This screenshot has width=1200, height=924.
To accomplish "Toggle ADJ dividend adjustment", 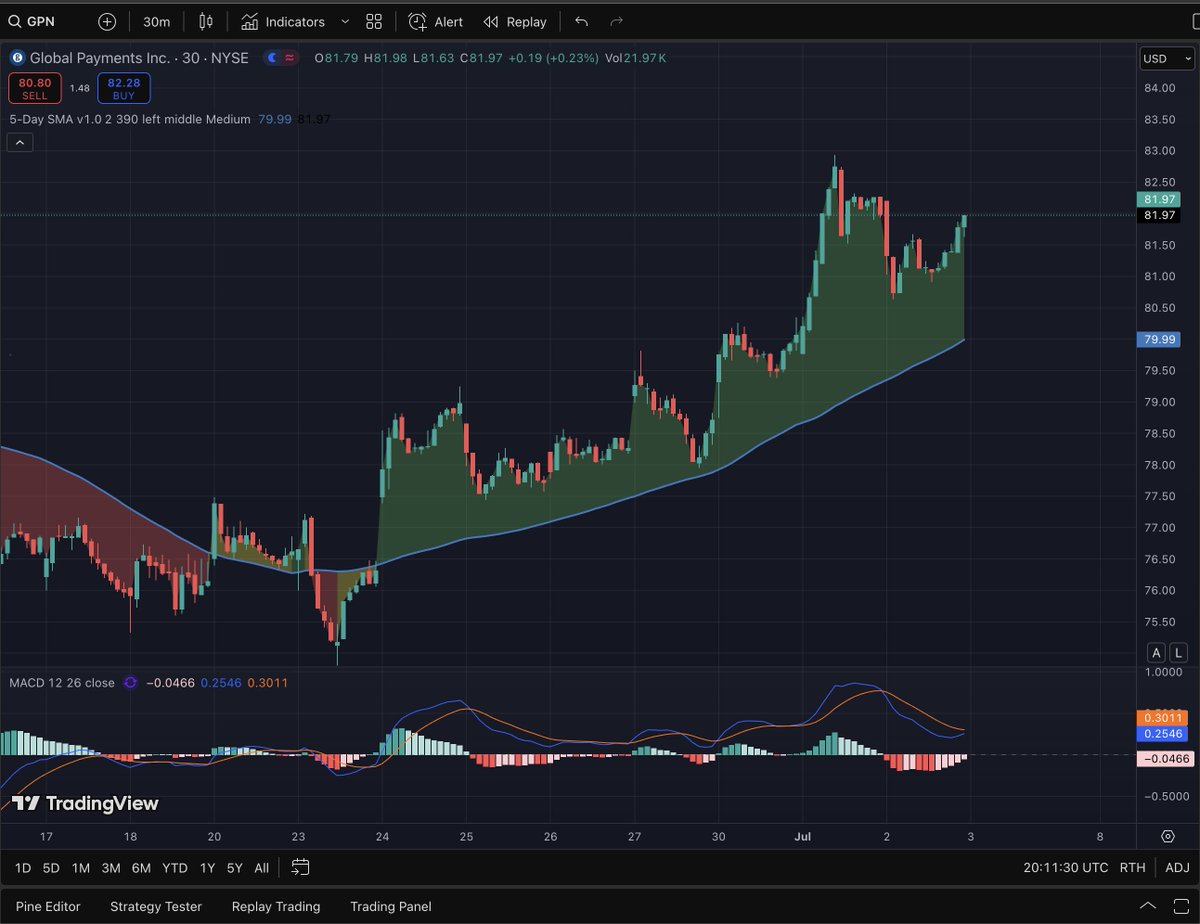I will click(1177, 867).
